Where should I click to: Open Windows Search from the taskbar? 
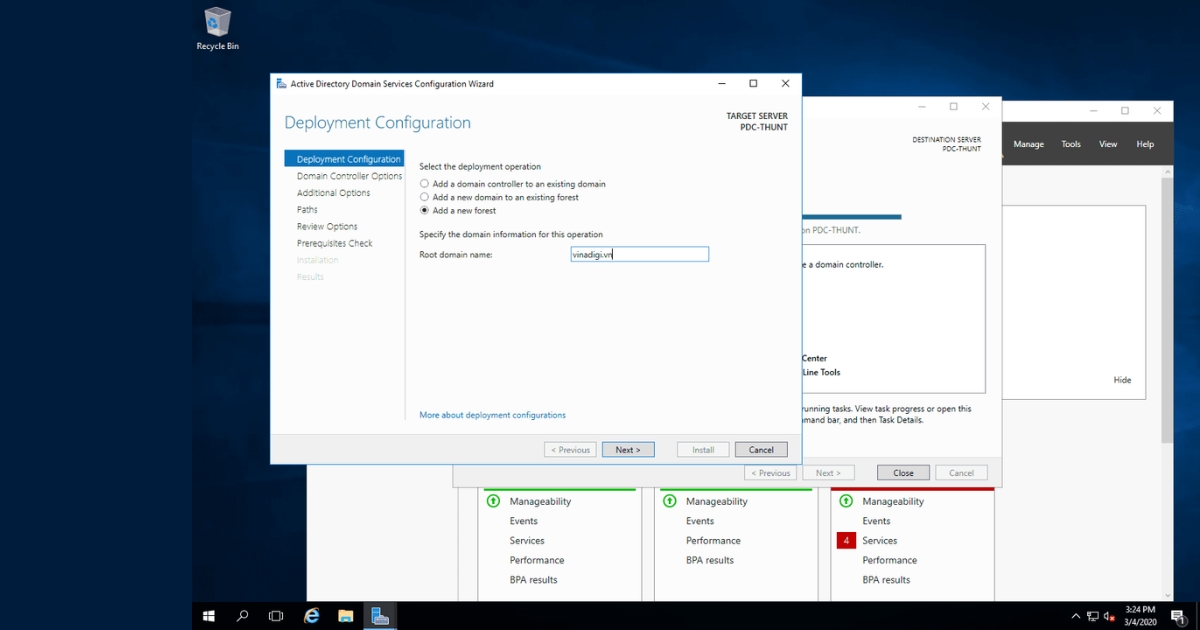tap(241, 616)
